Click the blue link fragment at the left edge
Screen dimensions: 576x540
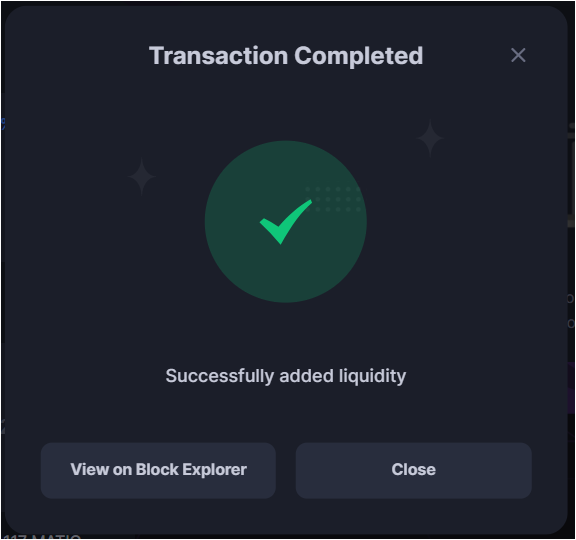click(3, 124)
